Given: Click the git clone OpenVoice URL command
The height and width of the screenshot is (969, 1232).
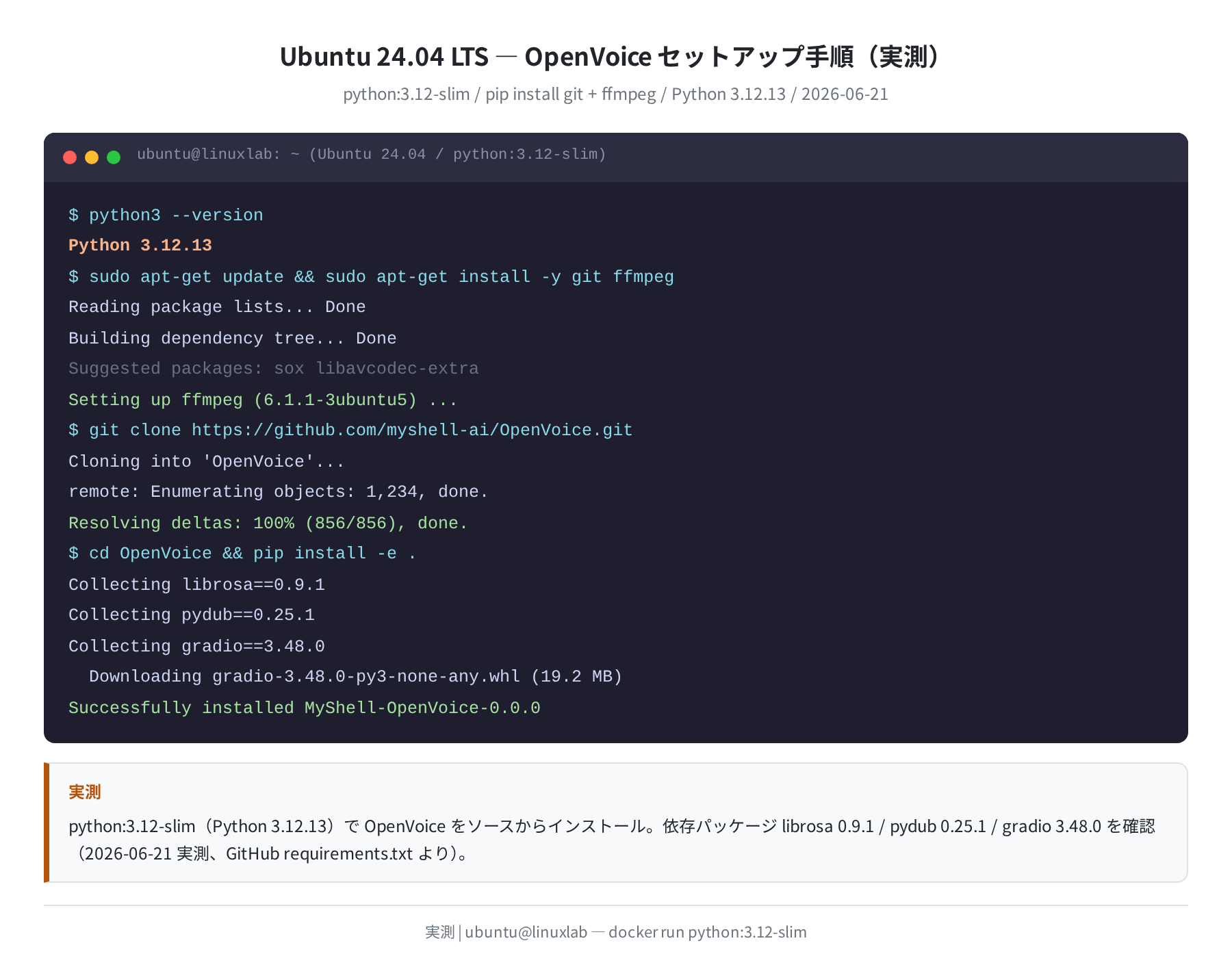Looking at the screenshot, I should click(x=350, y=430).
